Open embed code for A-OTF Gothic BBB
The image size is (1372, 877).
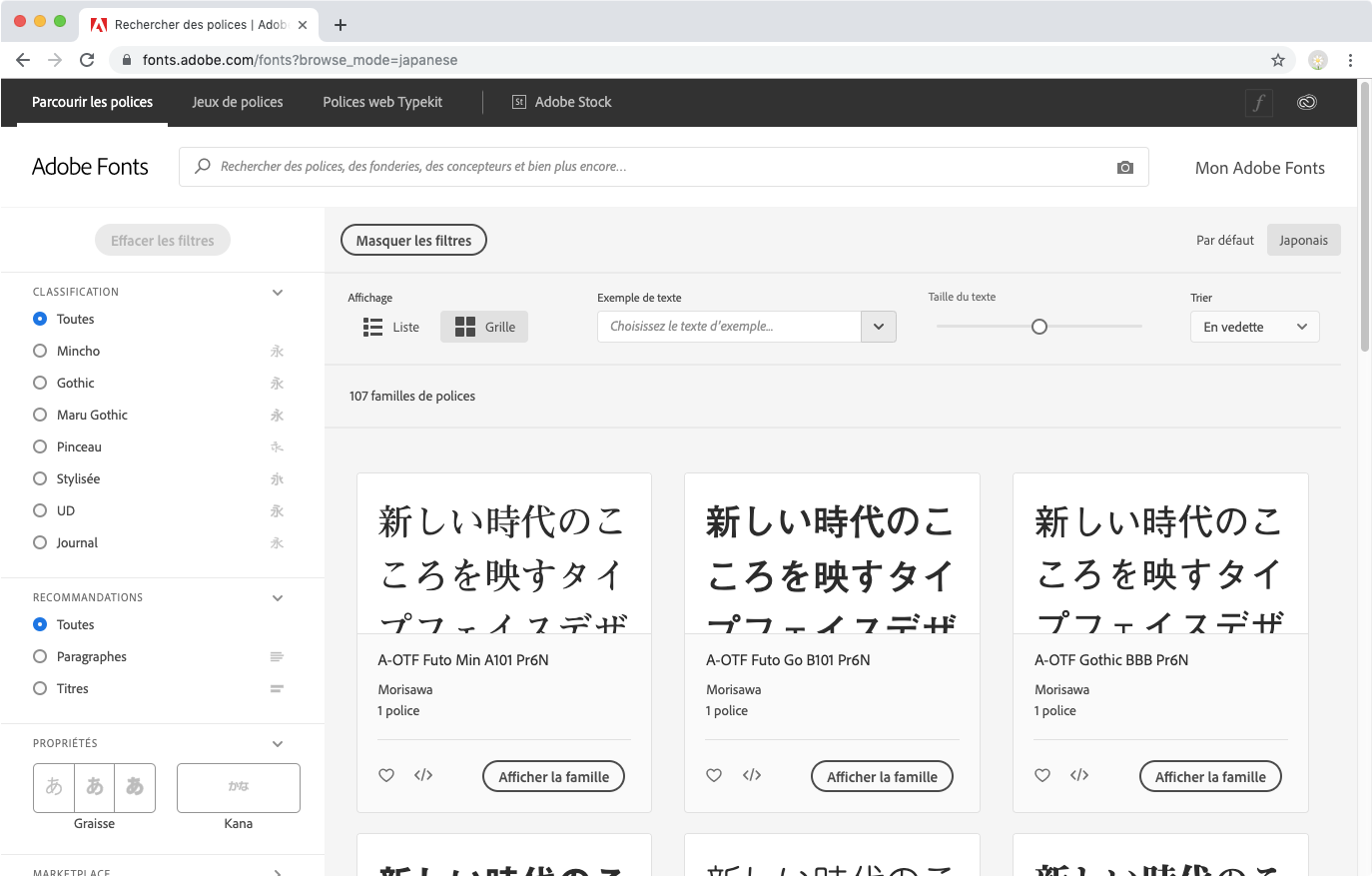(1079, 775)
